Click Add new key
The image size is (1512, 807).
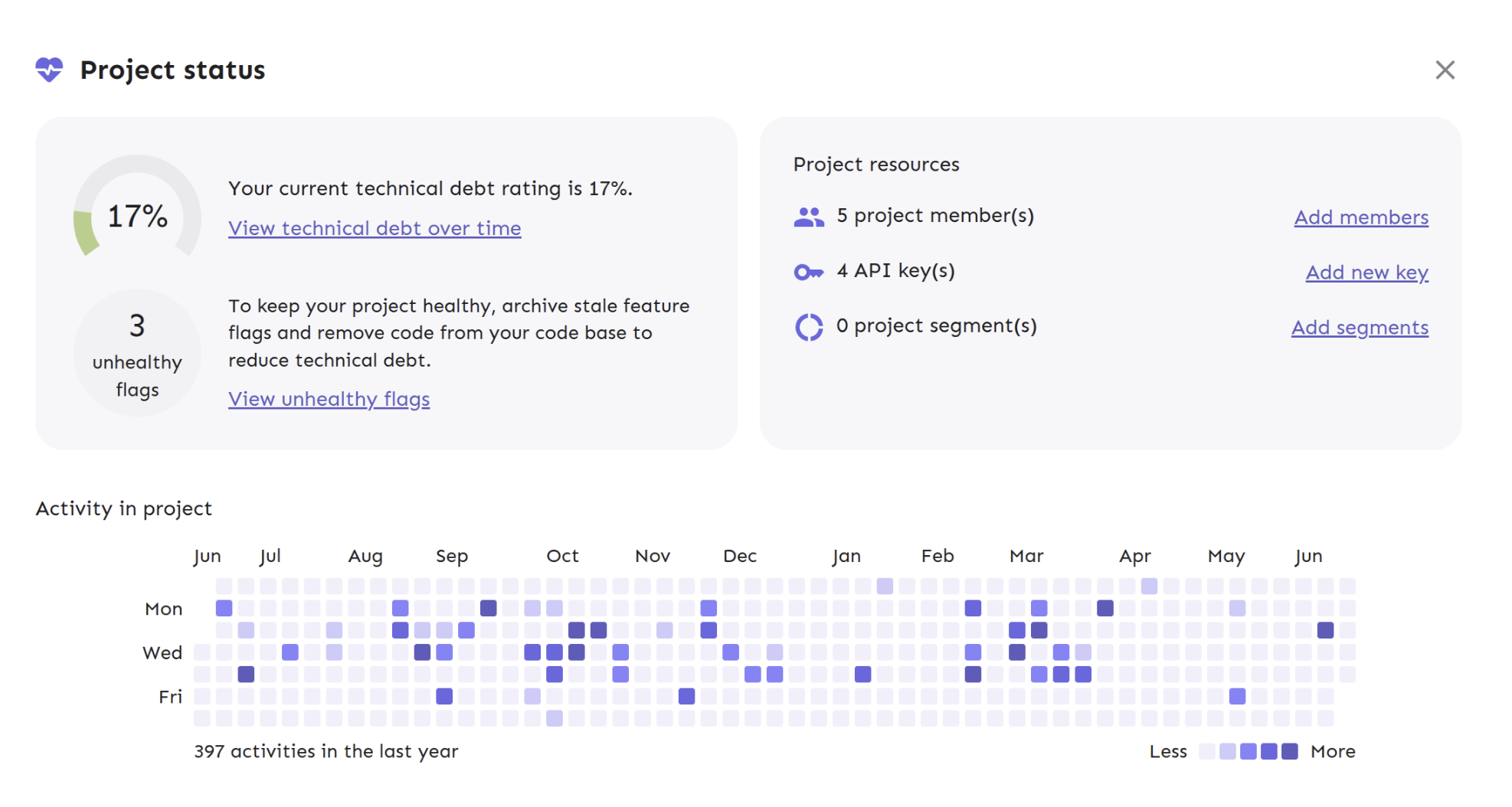point(1366,272)
